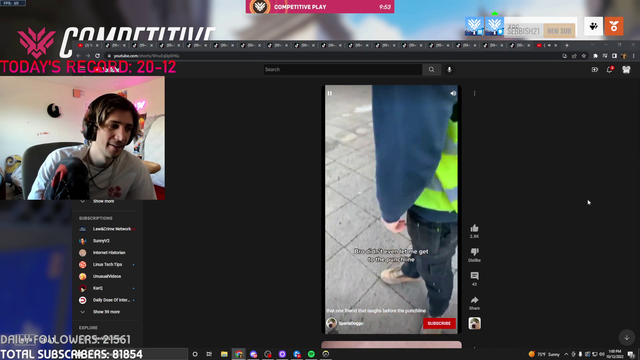Open the SpartaDoggo channel name link
The height and width of the screenshot is (360, 640).
pos(351,323)
